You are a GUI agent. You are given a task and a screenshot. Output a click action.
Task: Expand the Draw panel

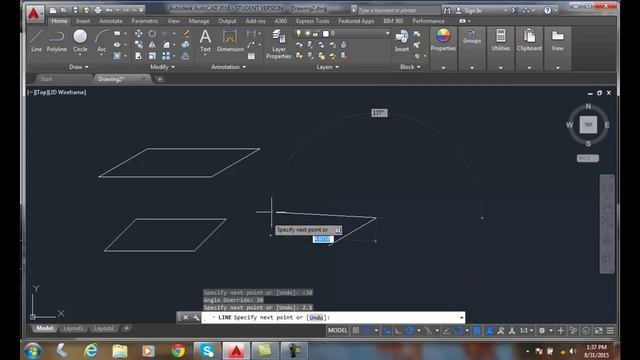coord(79,67)
